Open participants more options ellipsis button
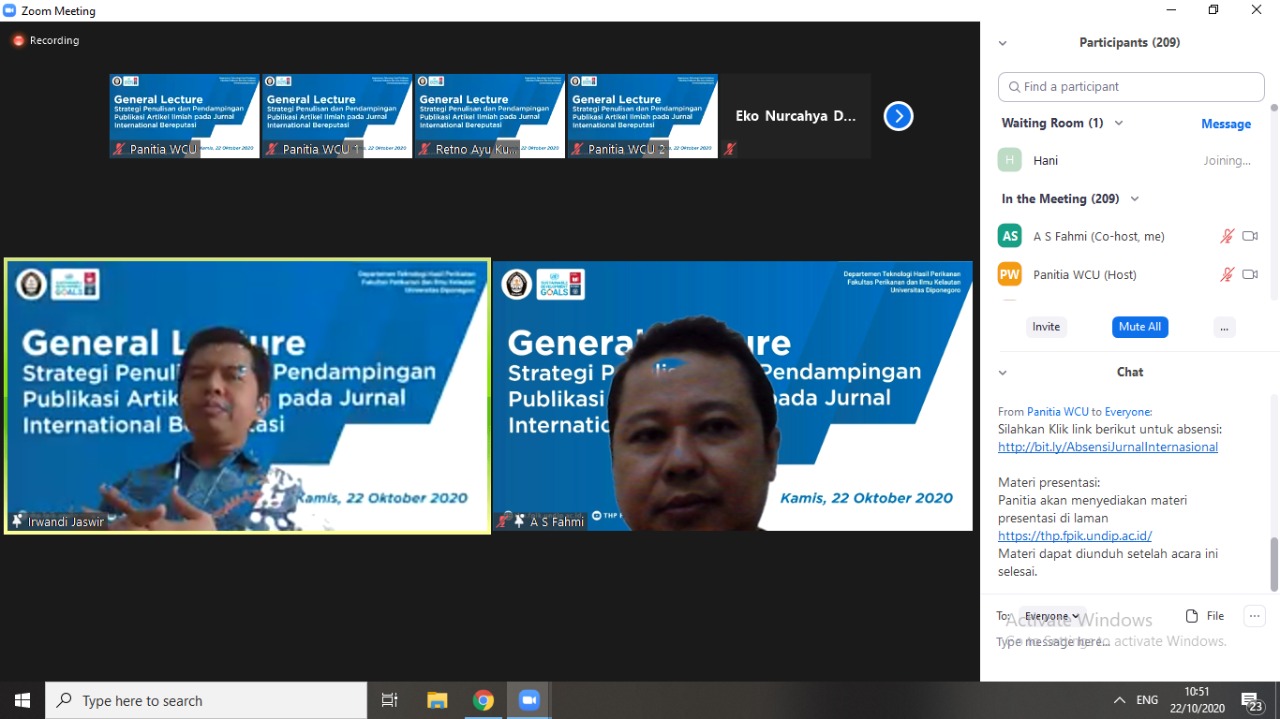1280x719 pixels. [x=1225, y=327]
